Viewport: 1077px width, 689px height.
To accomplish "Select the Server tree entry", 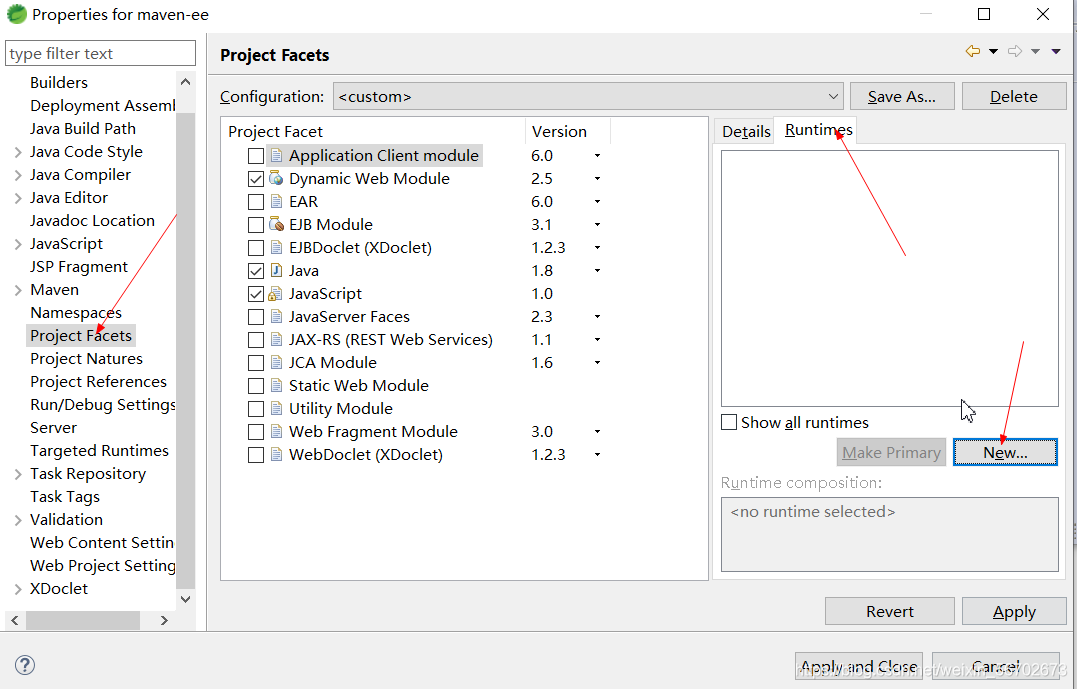I will click(x=54, y=427).
